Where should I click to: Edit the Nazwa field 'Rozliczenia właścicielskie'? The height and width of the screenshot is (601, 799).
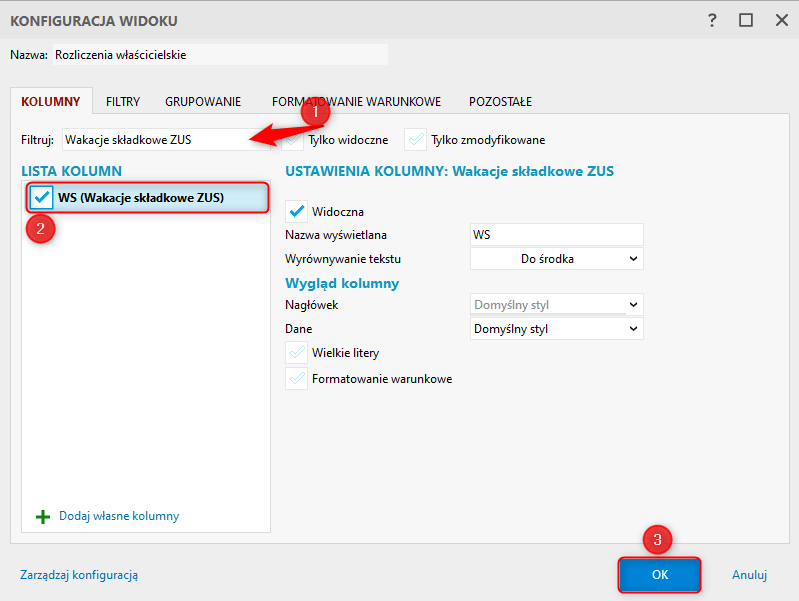pos(220,55)
